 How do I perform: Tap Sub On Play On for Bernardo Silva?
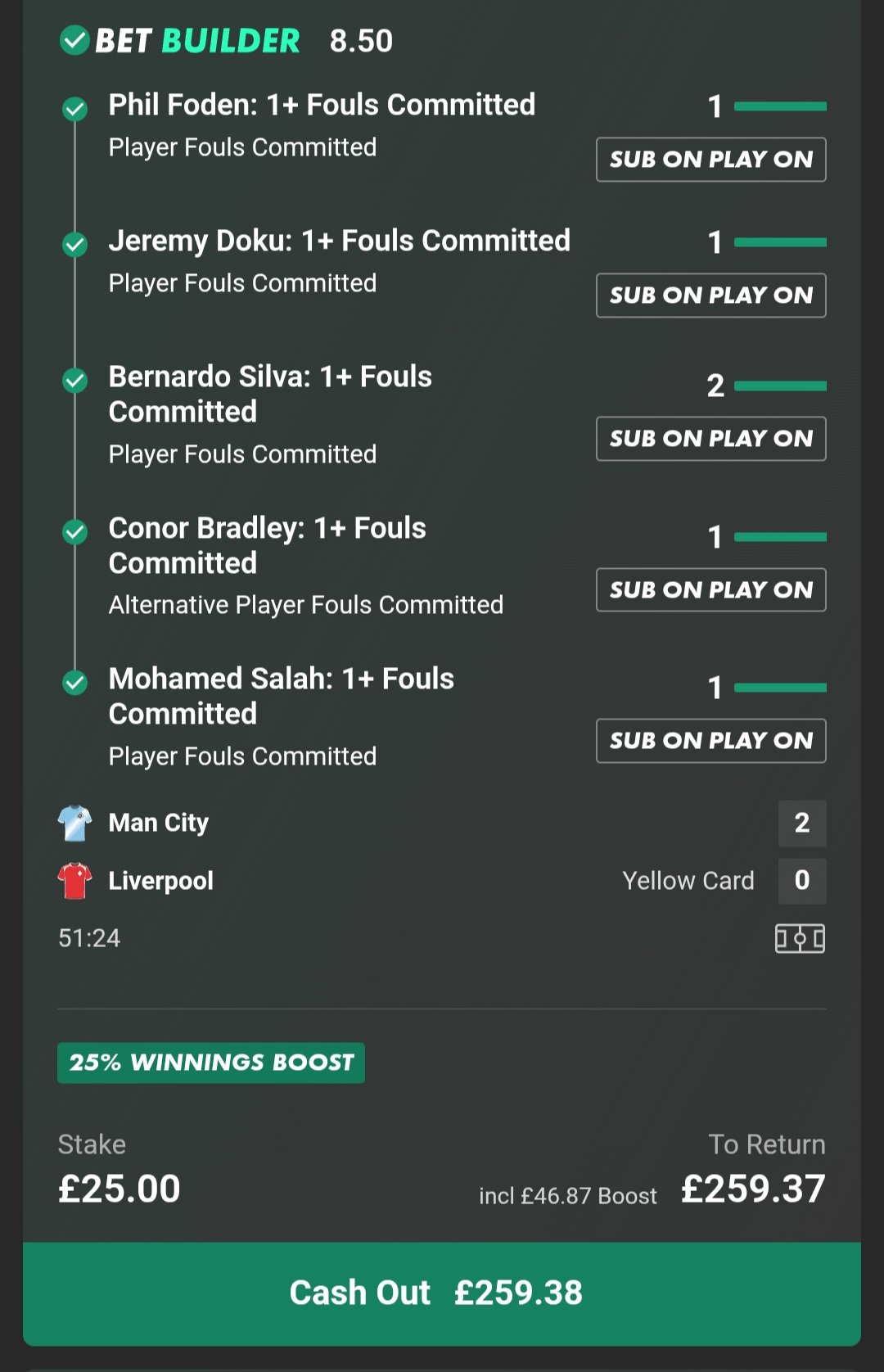pyautogui.click(x=710, y=439)
